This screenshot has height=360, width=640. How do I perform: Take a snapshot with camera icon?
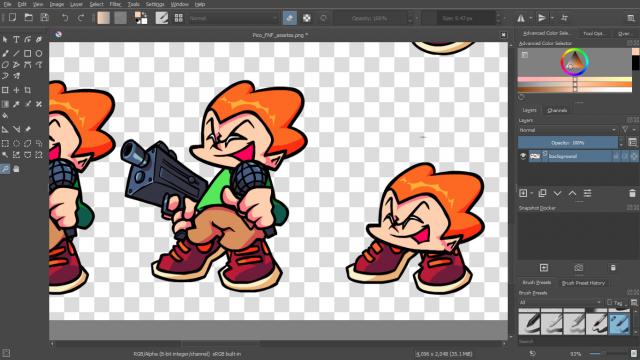[578, 268]
